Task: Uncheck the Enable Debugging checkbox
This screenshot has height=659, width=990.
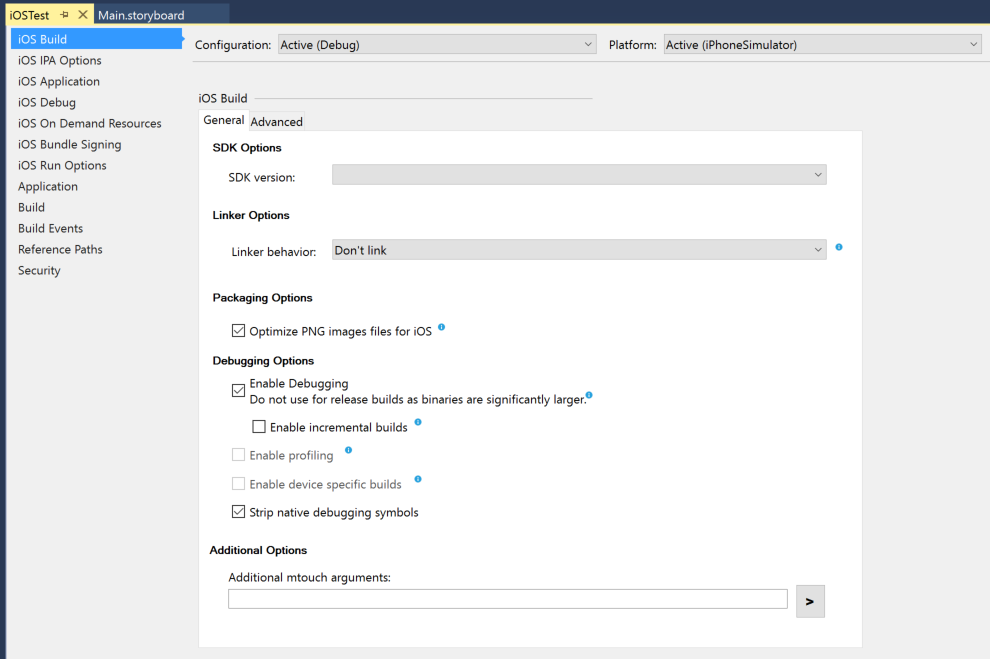Action: coord(238,391)
